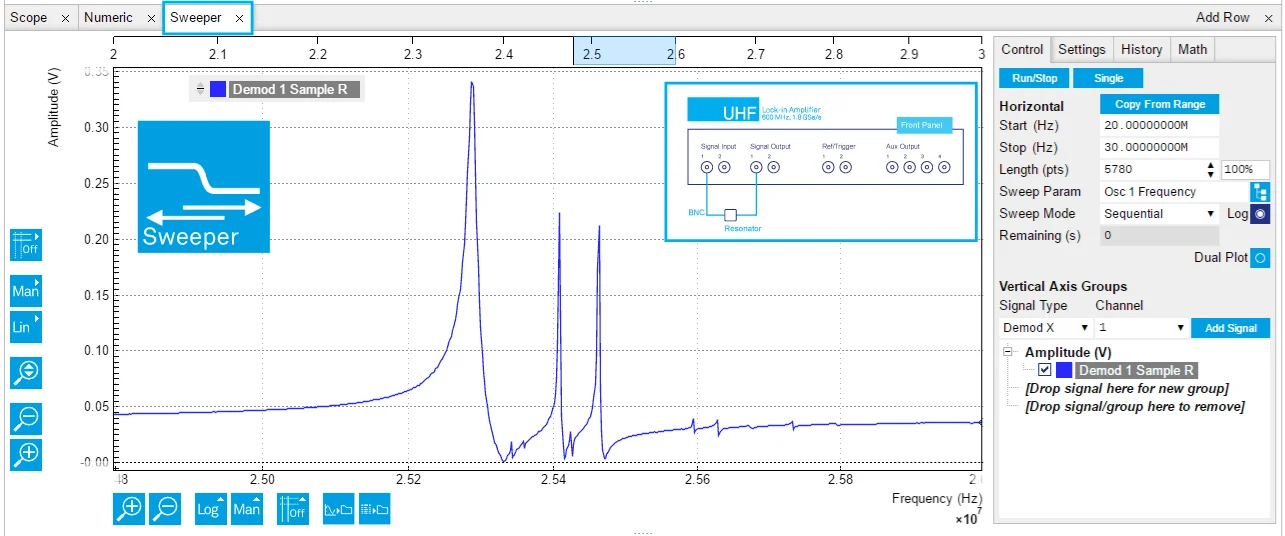Click the Vertical Axis Groups heading

1062,286
